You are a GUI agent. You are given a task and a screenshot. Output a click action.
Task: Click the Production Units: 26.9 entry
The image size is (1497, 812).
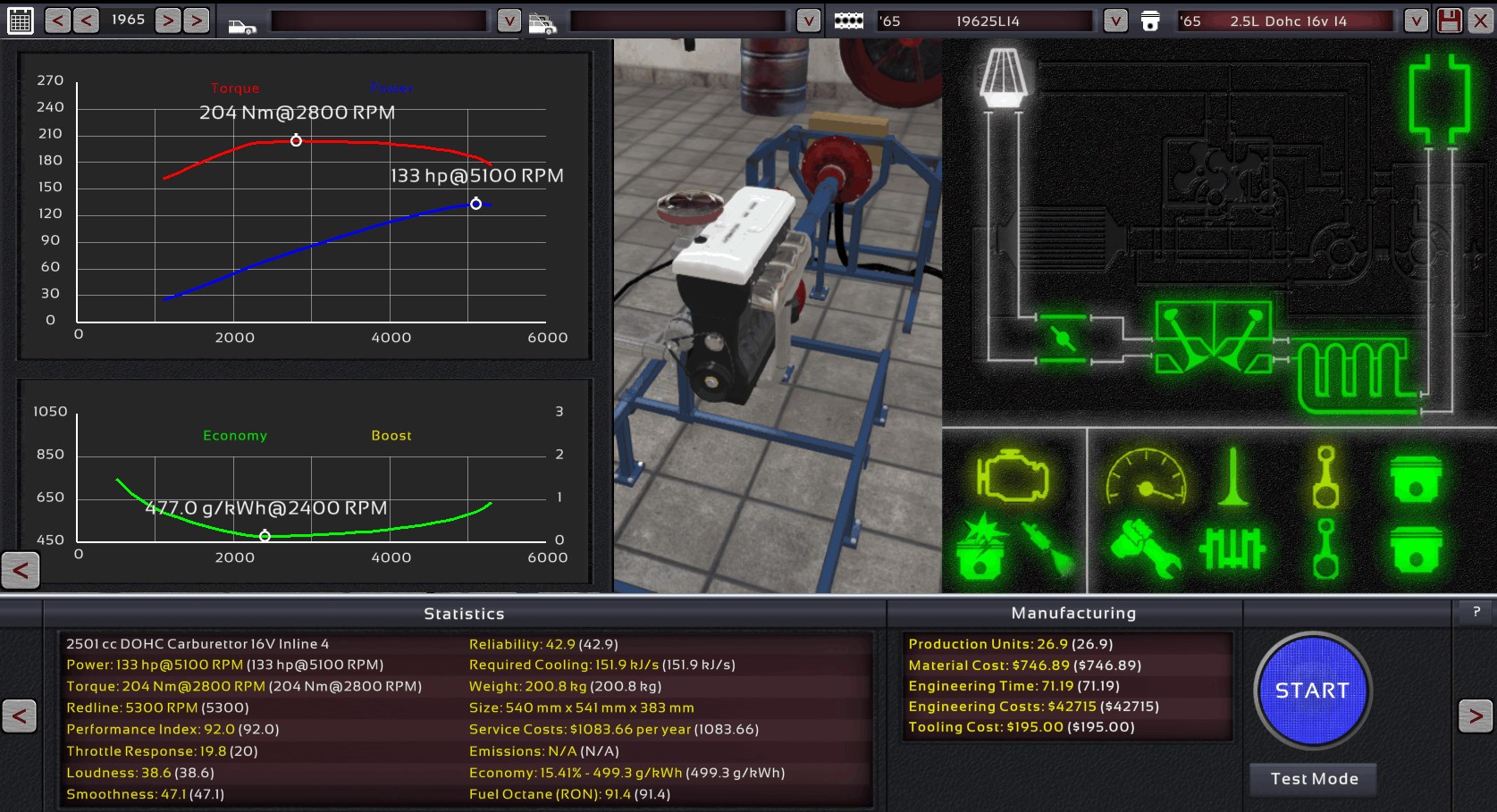[1011, 644]
